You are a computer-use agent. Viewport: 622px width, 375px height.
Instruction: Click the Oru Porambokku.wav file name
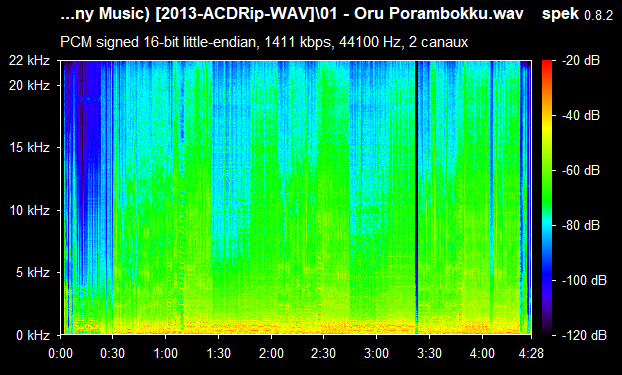[x=439, y=14]
